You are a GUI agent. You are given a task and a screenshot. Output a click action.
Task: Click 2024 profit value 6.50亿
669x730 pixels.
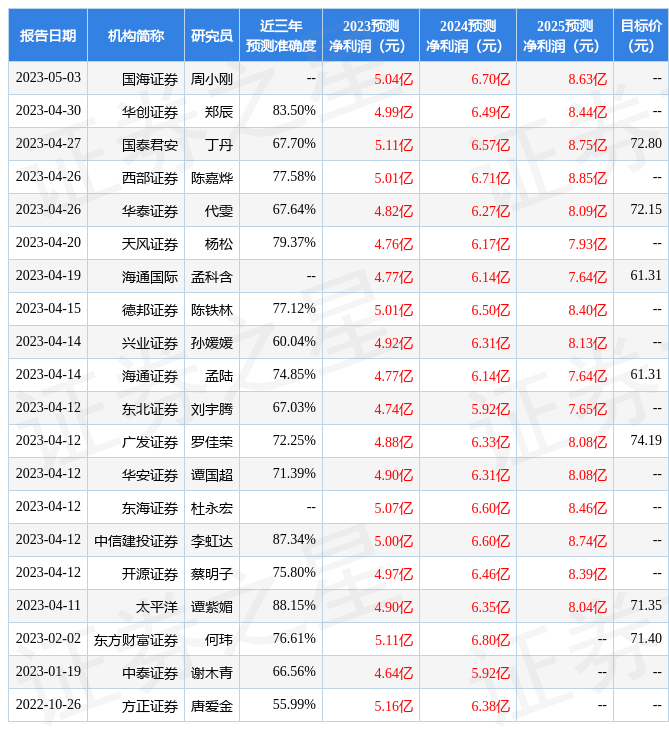(491, 311)
